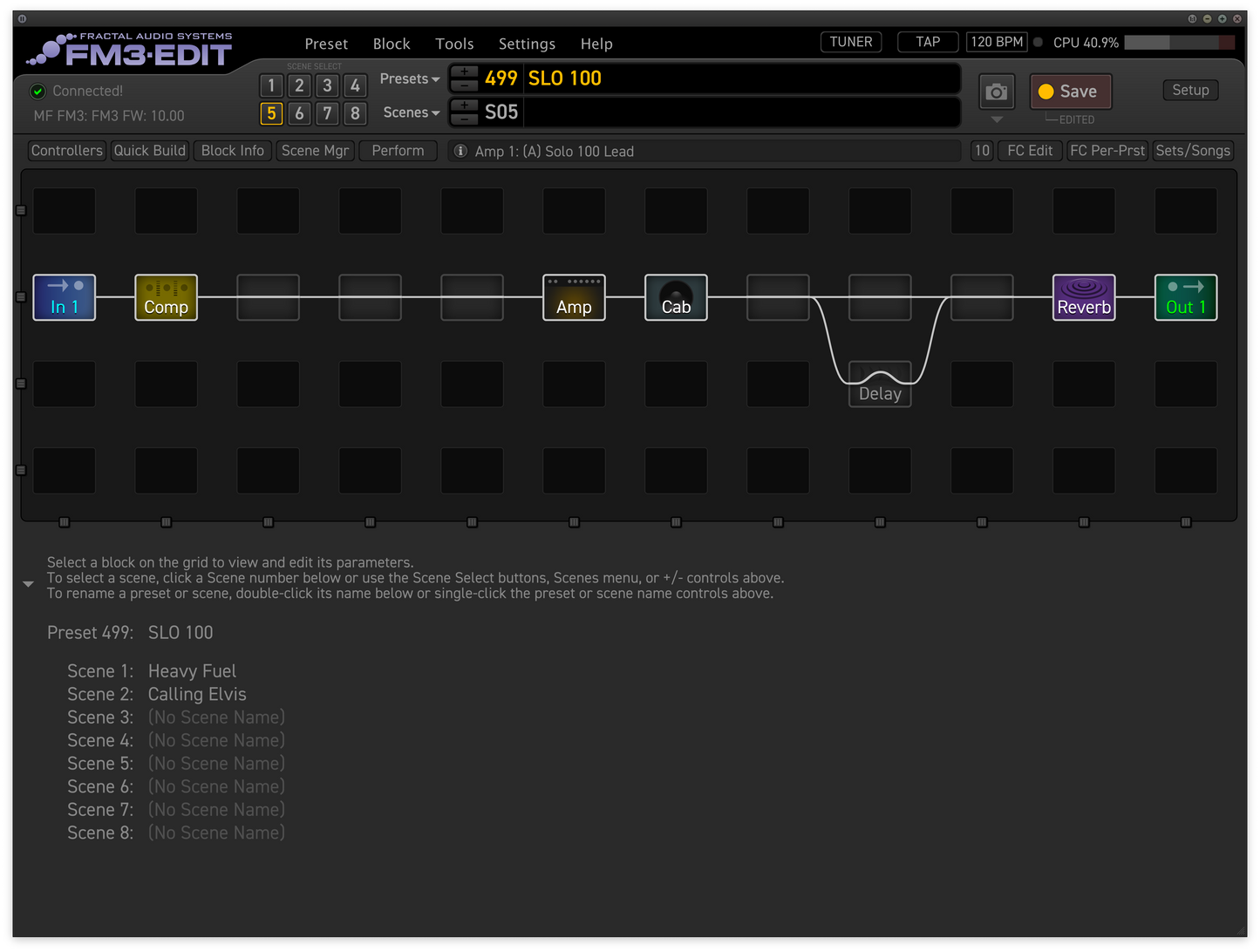Click the camera screenshot icon

tap(996, 92)
